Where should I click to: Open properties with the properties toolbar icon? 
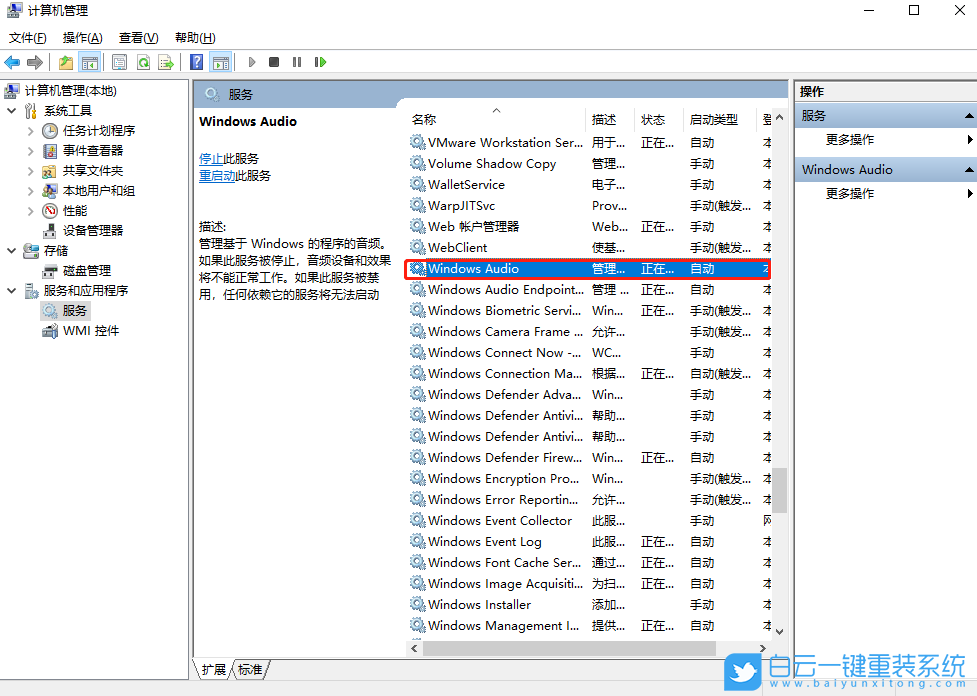pos(118,61)
